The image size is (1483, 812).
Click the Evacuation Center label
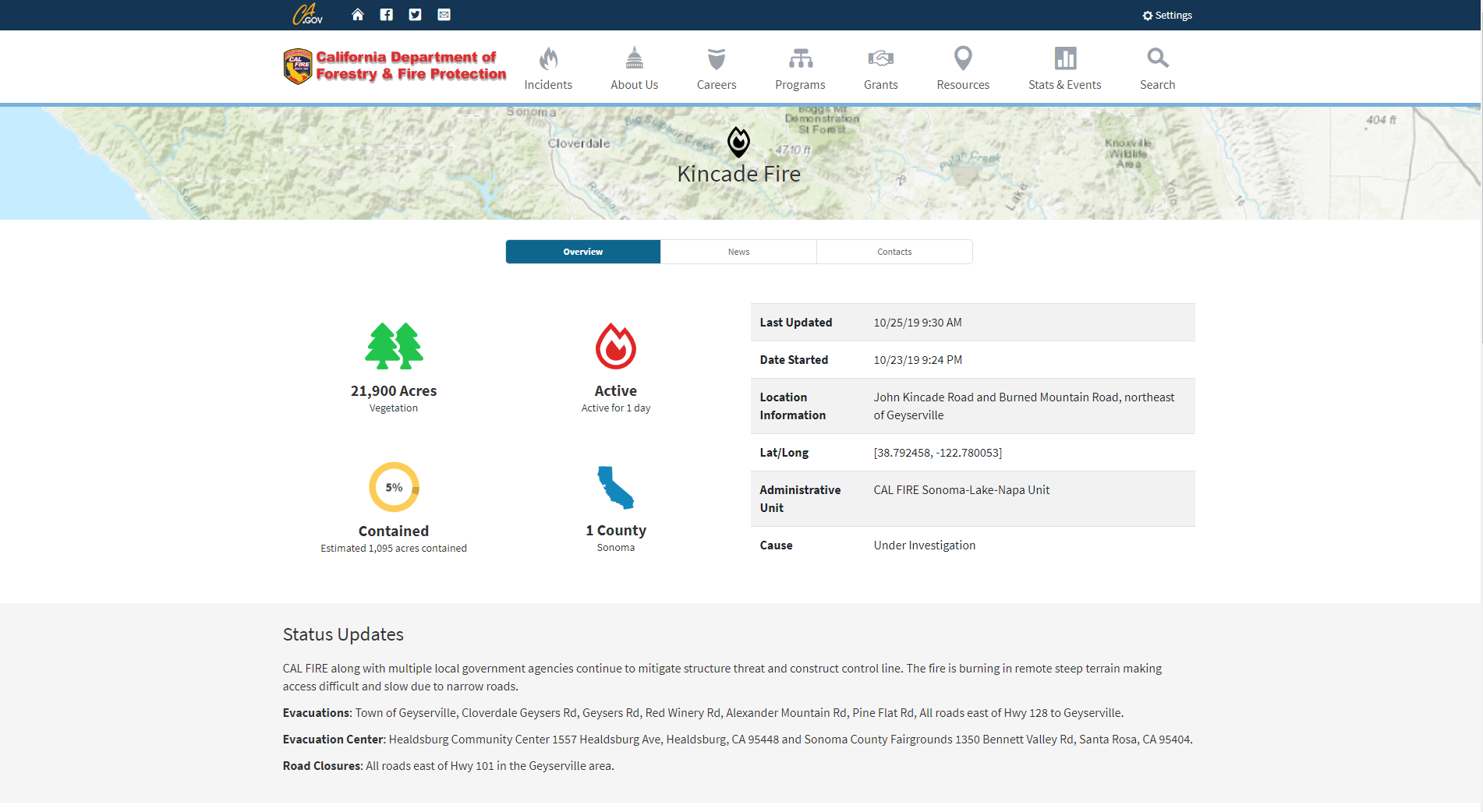334,740
